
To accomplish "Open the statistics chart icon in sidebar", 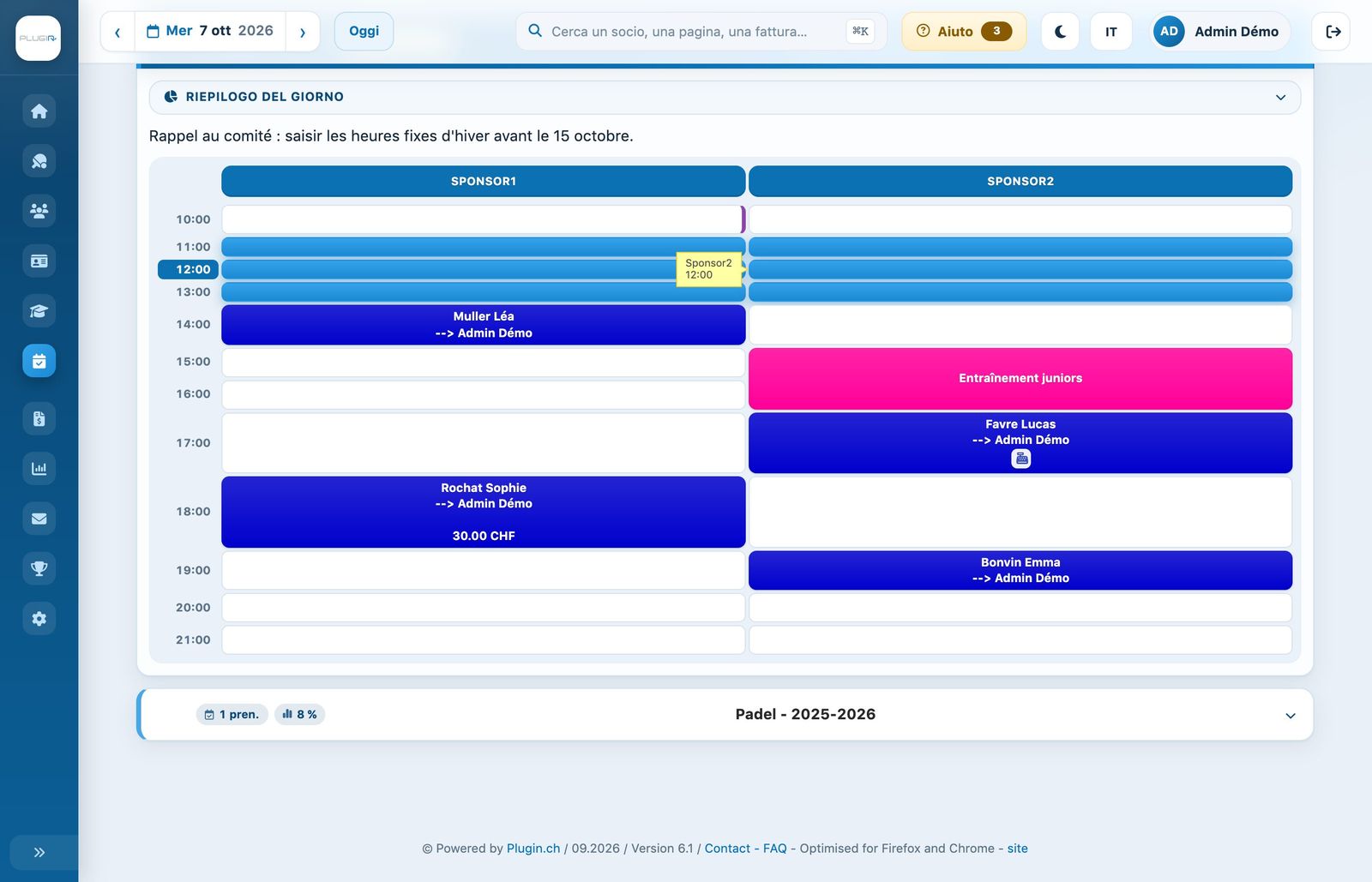I will click(x=39, y=469).
